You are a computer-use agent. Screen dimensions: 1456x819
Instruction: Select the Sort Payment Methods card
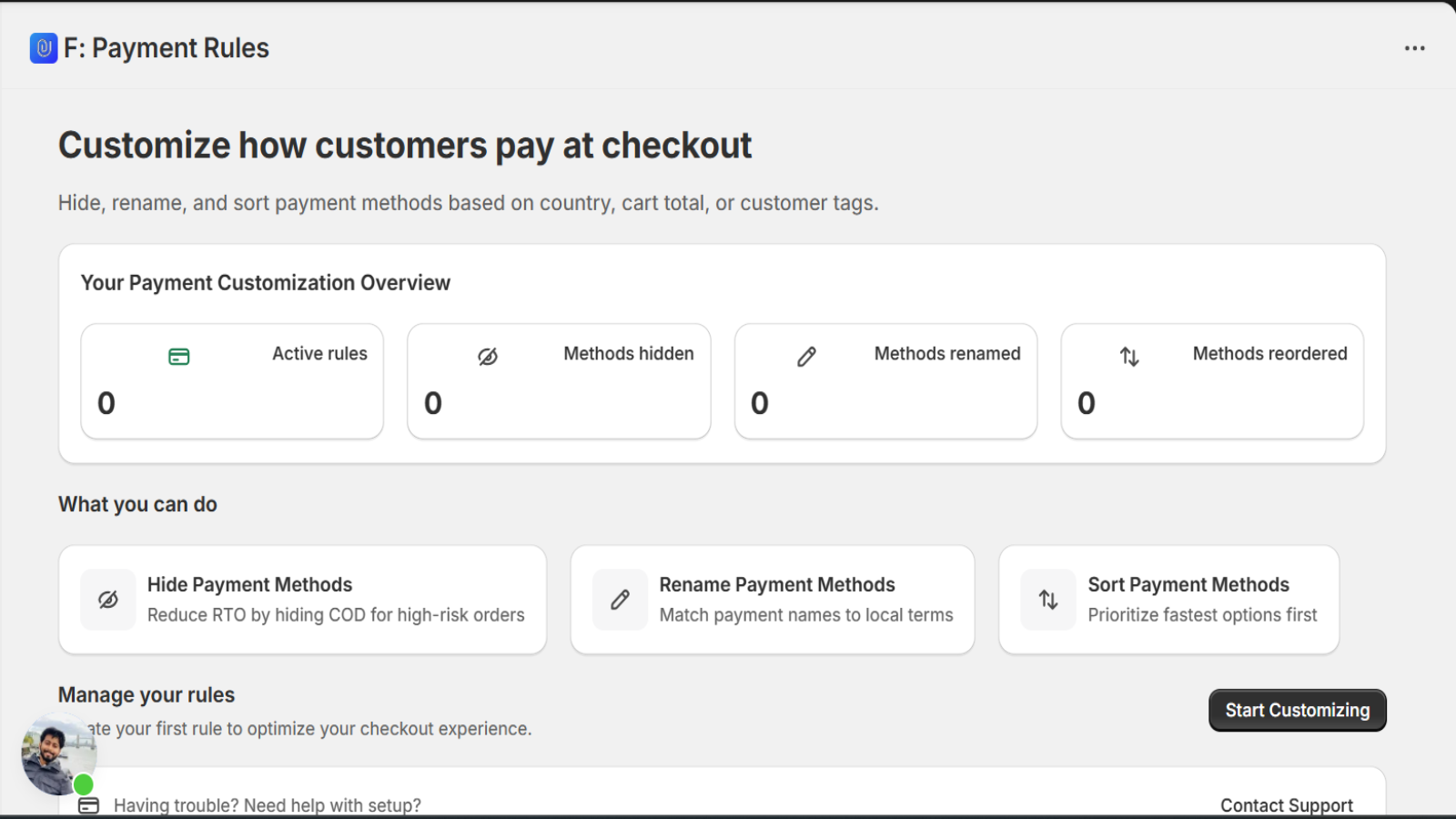(1168, 599)
